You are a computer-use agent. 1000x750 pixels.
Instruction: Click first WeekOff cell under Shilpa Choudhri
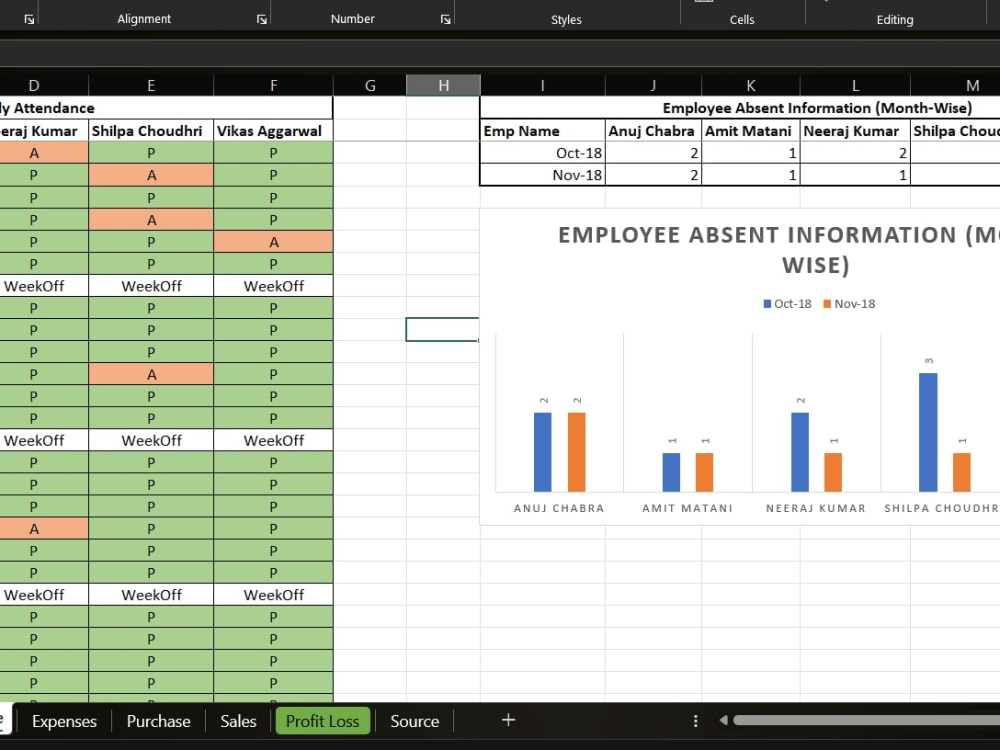pyautogui.click(x=151, y=286)
